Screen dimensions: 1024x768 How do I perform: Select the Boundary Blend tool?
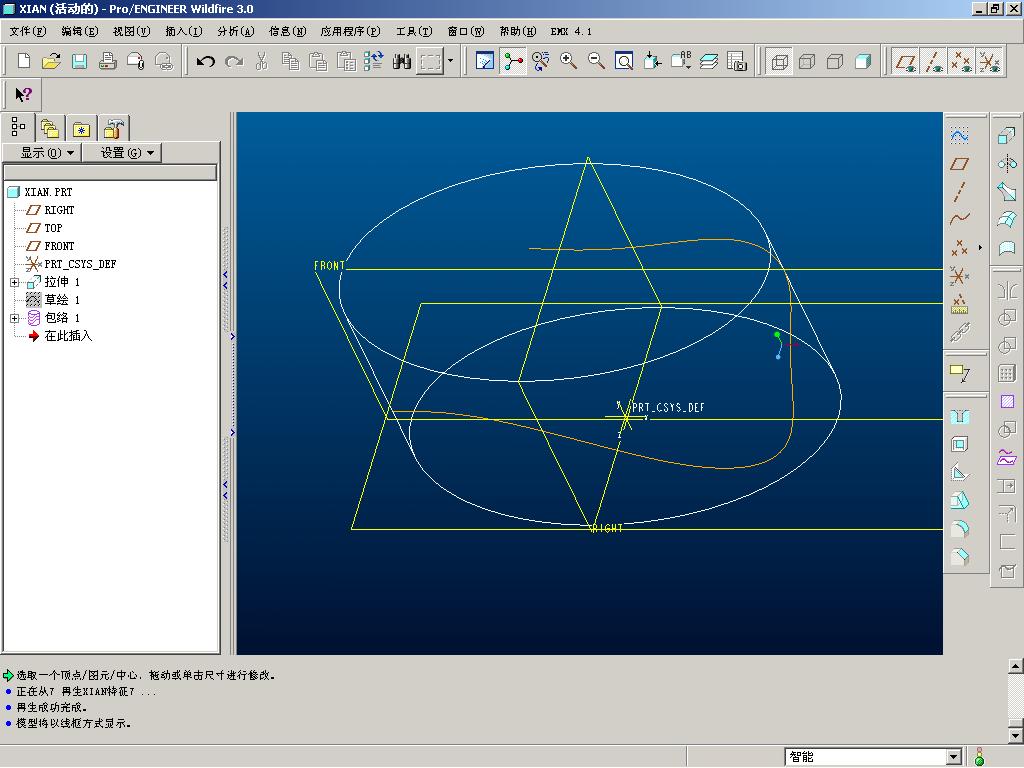pyautogui.click(x=1006, y=219)
